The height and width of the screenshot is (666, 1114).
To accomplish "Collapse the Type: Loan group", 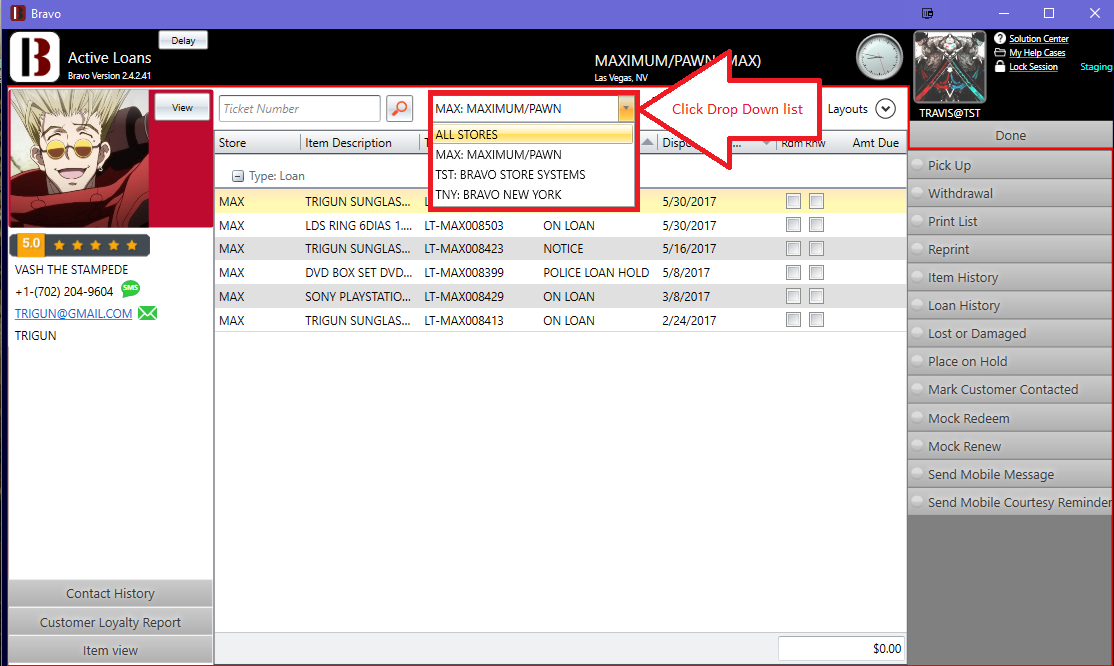I will coord(238,176).
